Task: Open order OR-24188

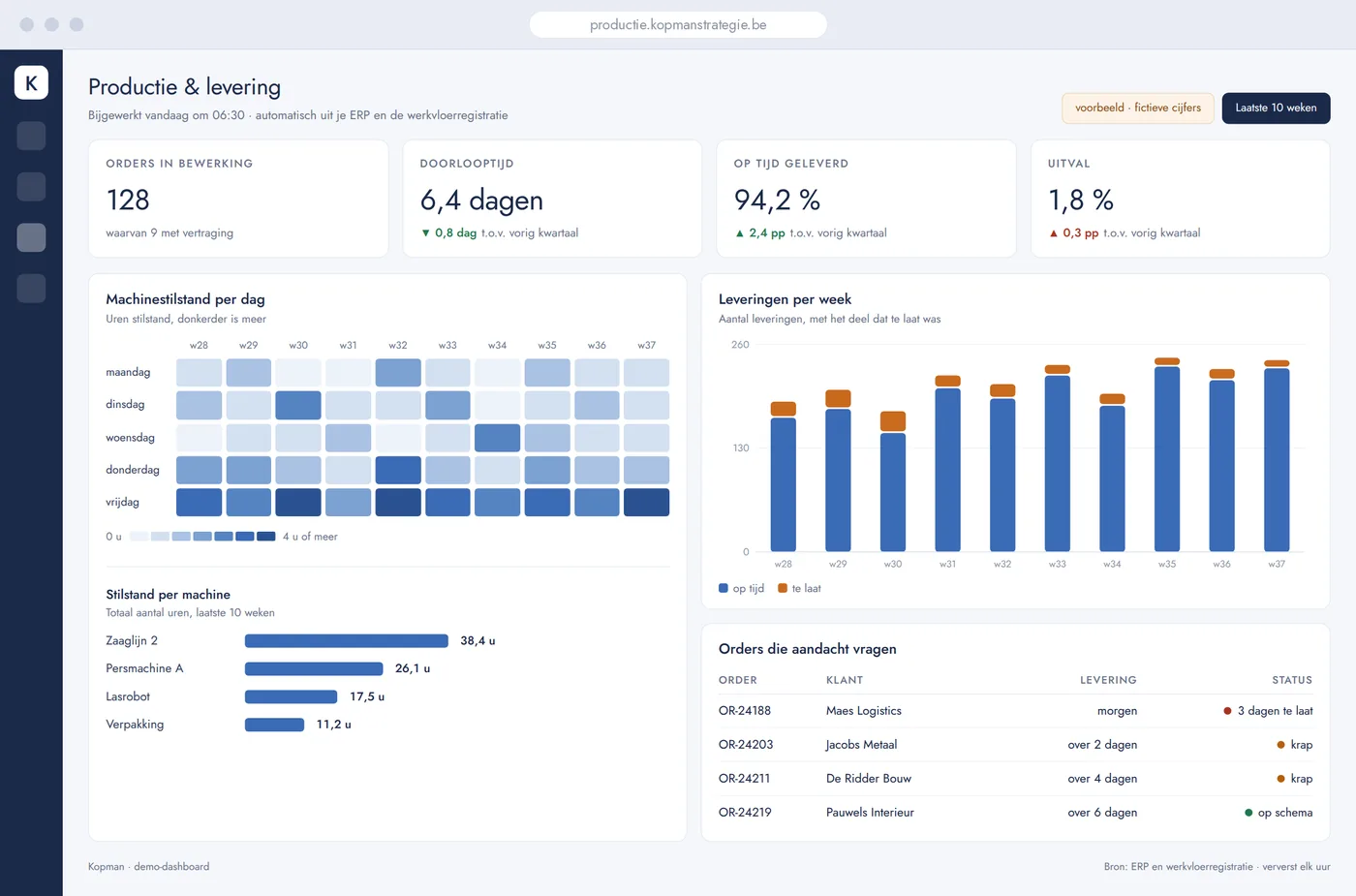Action: point(745,711)
